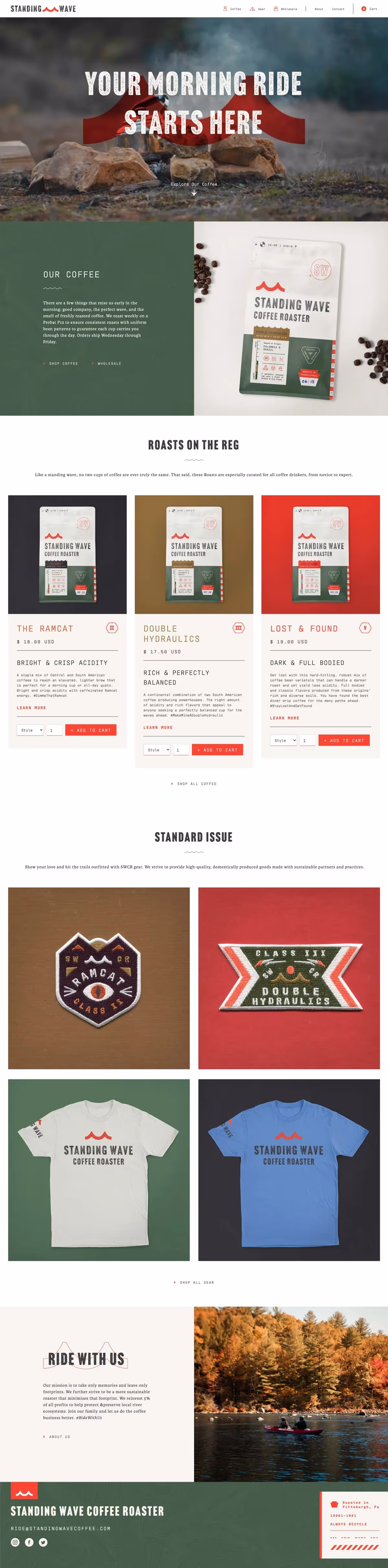
Task: Expand the Style dropdown for Double Hydraulics
Action: coord(157,750)
